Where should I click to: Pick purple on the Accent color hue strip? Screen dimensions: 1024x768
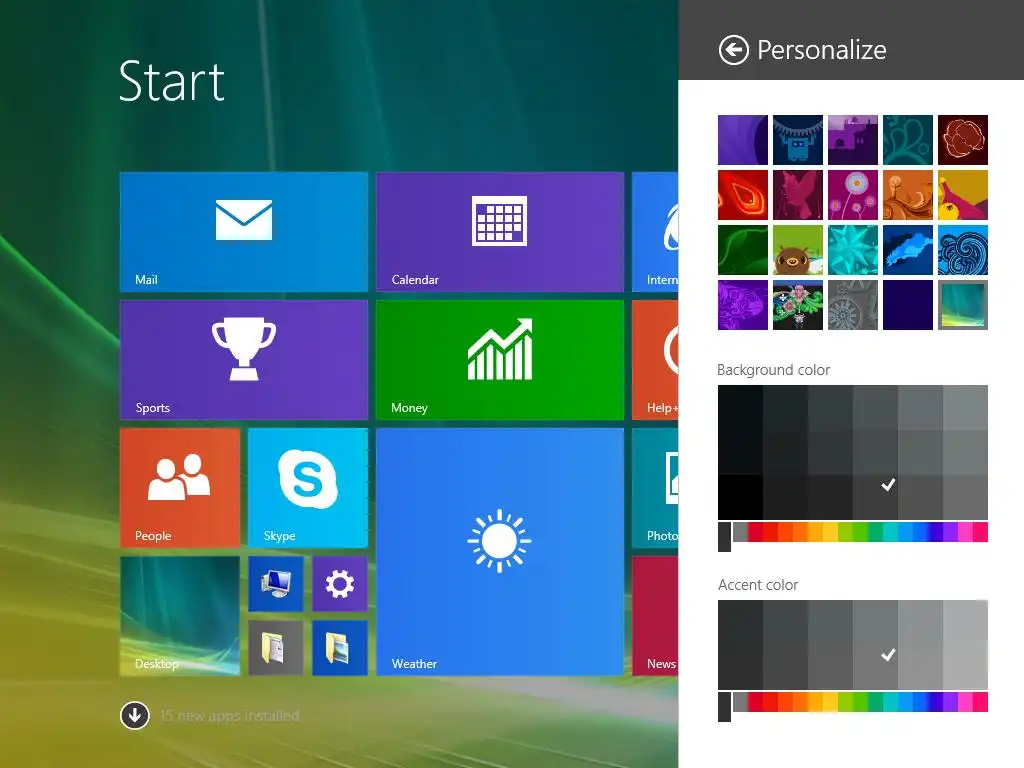point(950,702)
